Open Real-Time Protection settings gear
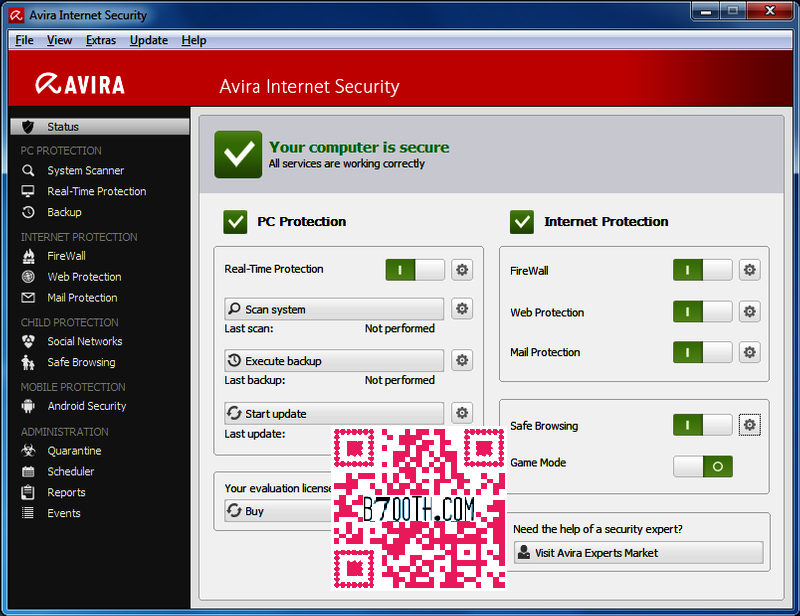This screenshot has width=800, height=616. [462, 269]
